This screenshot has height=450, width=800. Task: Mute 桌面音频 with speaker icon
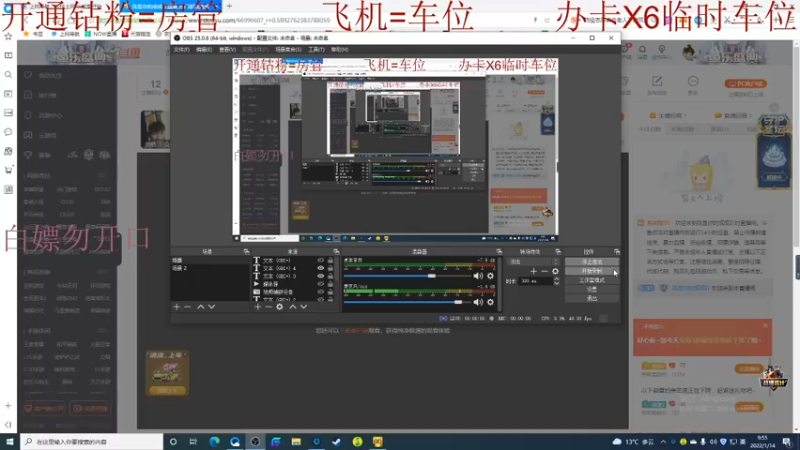tap(478, 276)
